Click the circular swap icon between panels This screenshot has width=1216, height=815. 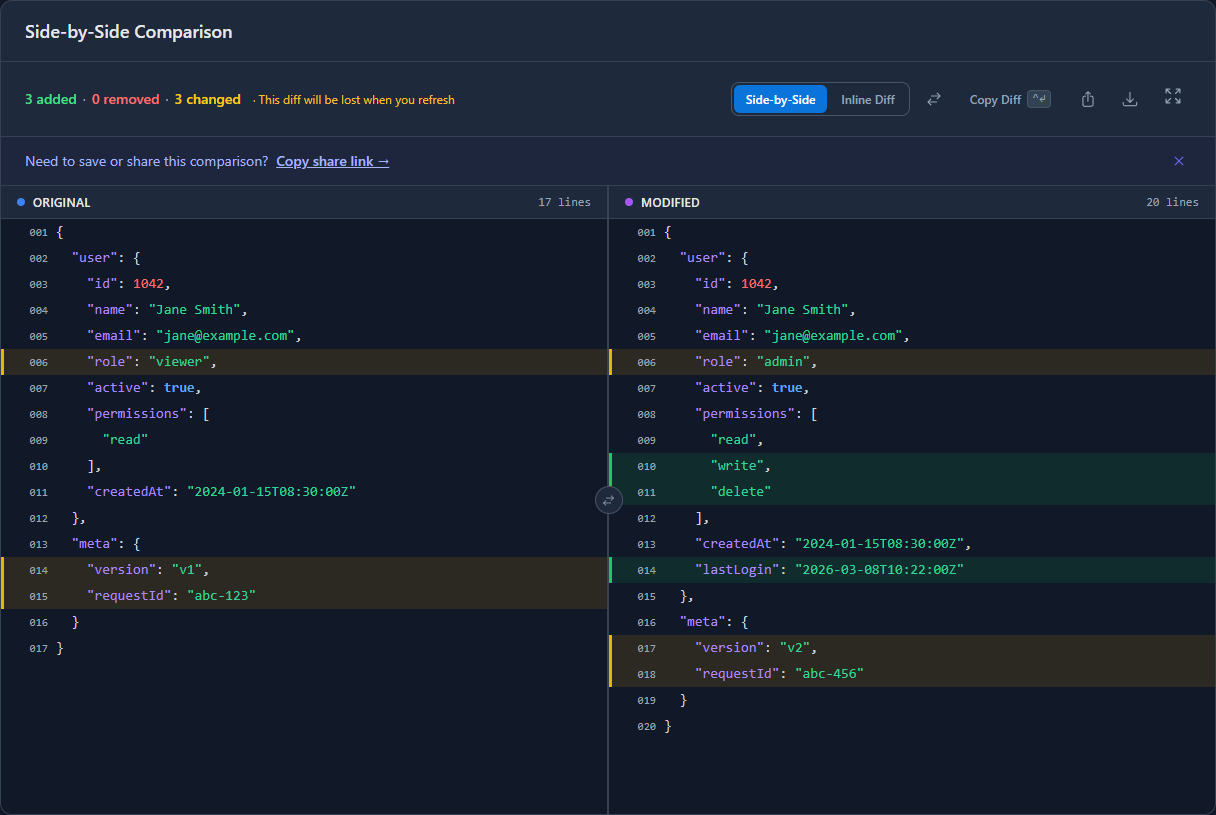608,500
